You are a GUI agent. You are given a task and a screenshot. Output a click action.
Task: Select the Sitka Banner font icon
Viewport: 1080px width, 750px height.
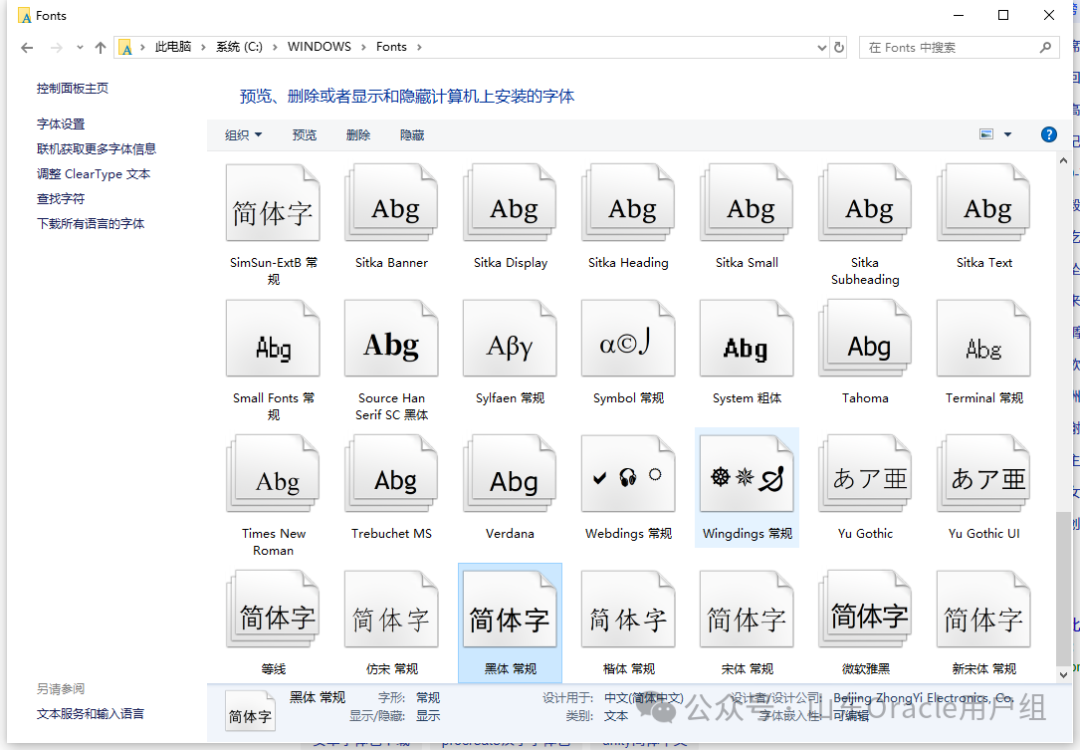pos(391,203)
